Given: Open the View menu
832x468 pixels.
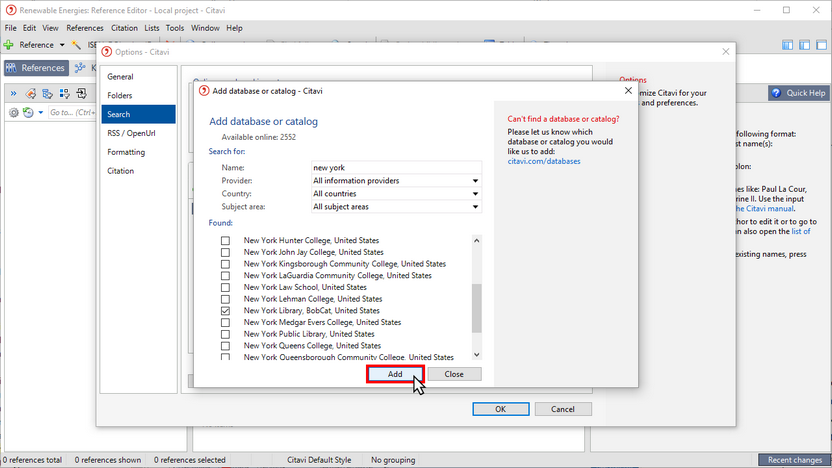Looking at the screenshot, I should click(50, 28).
